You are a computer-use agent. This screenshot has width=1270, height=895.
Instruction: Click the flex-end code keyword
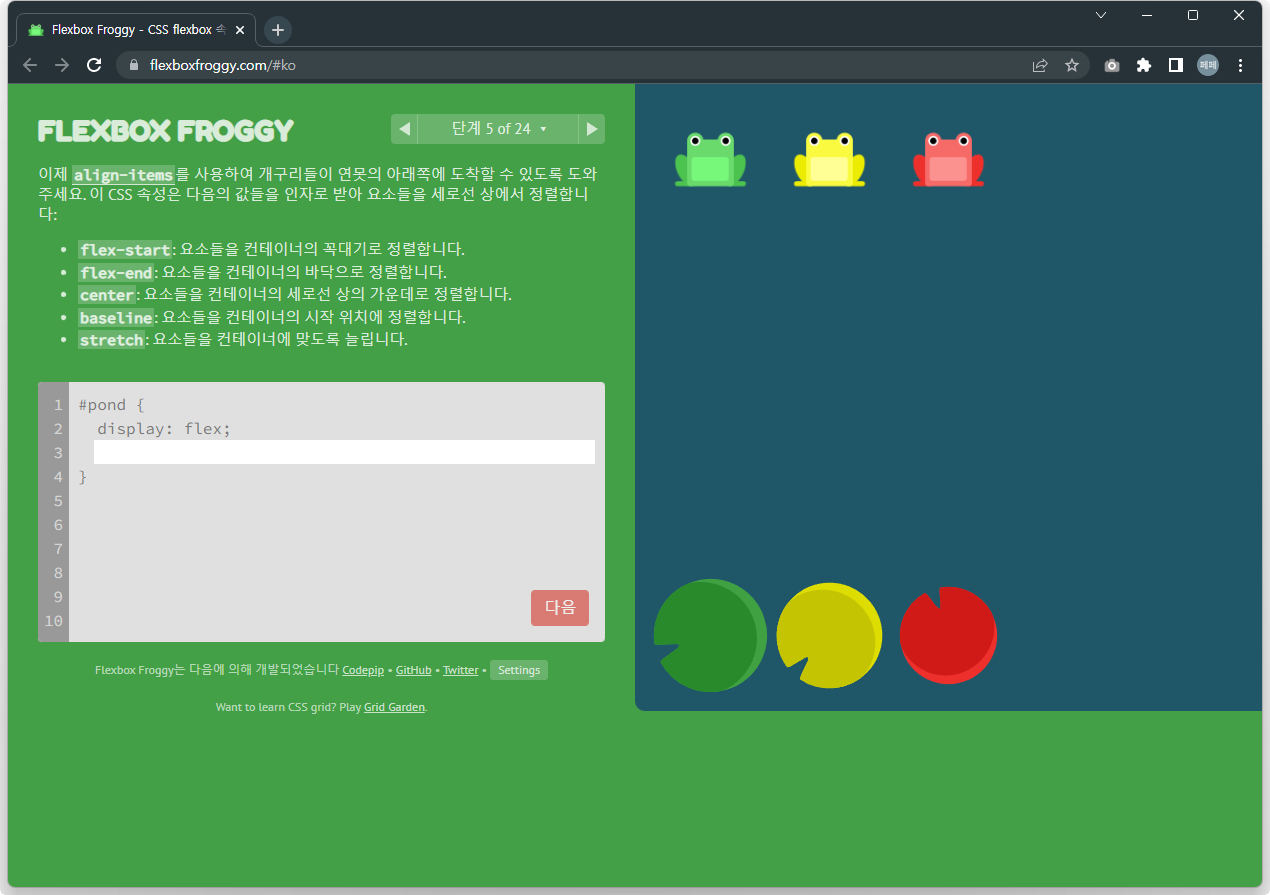point(116,273)
